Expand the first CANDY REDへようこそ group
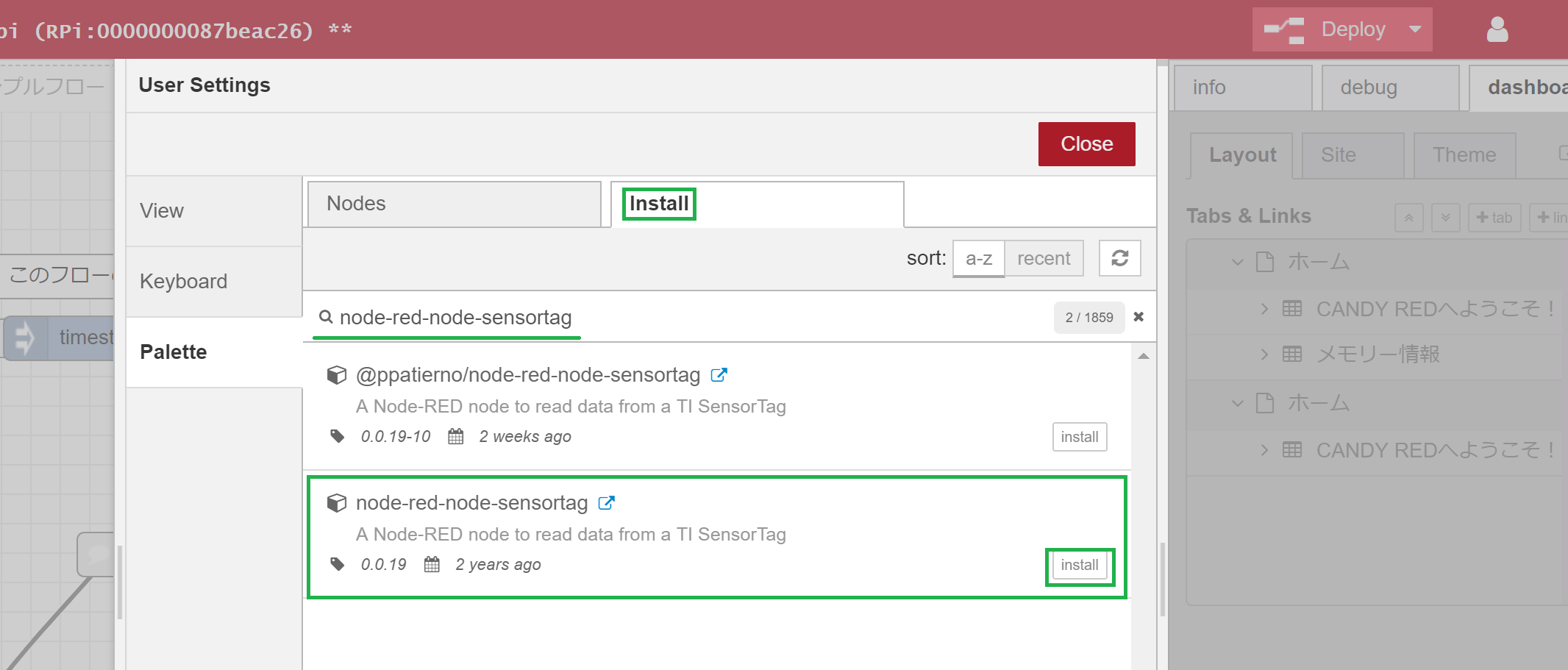This screenshot has width=1568, height=670. pos(1264,309)
